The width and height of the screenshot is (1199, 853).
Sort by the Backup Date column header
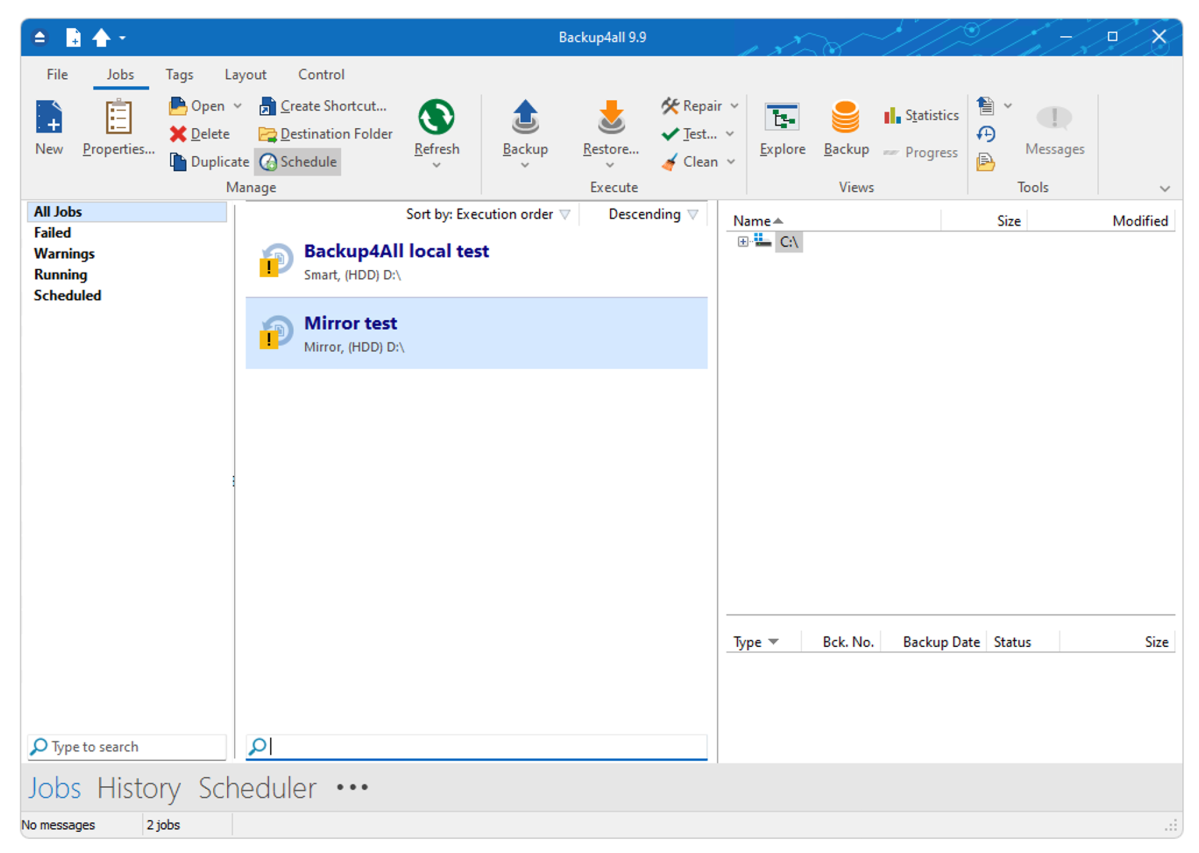934,642
